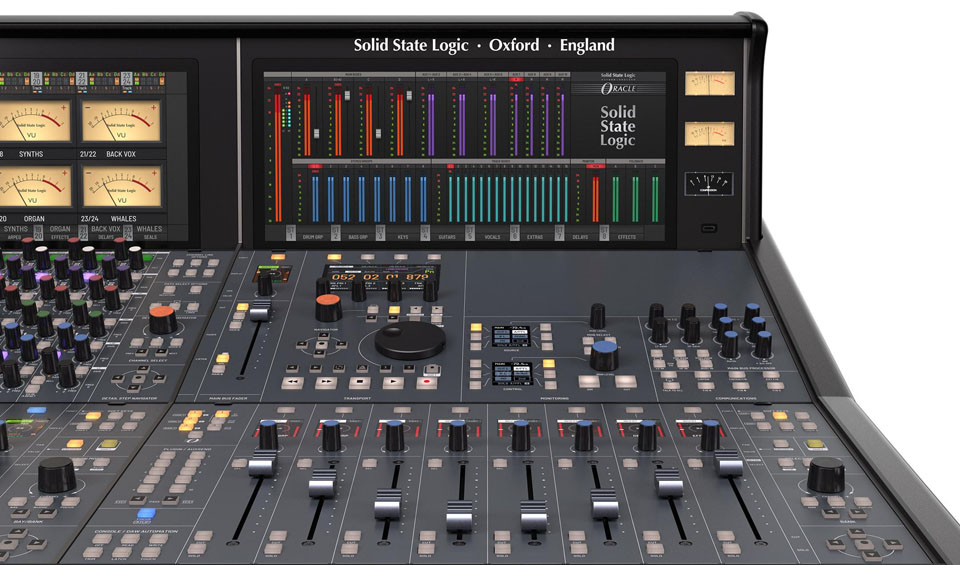
Task: Click the lit yellow key left of the Source display
Action: 476,327
